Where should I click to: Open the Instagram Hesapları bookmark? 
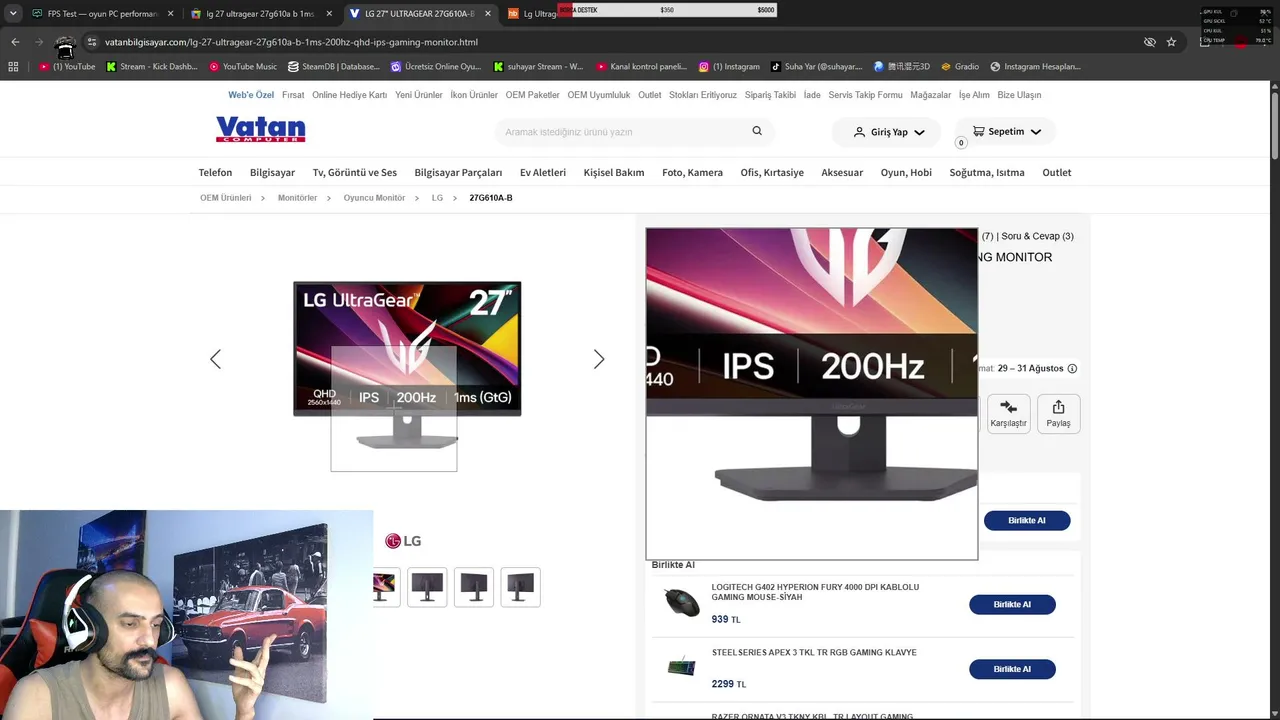(1036, 67)
